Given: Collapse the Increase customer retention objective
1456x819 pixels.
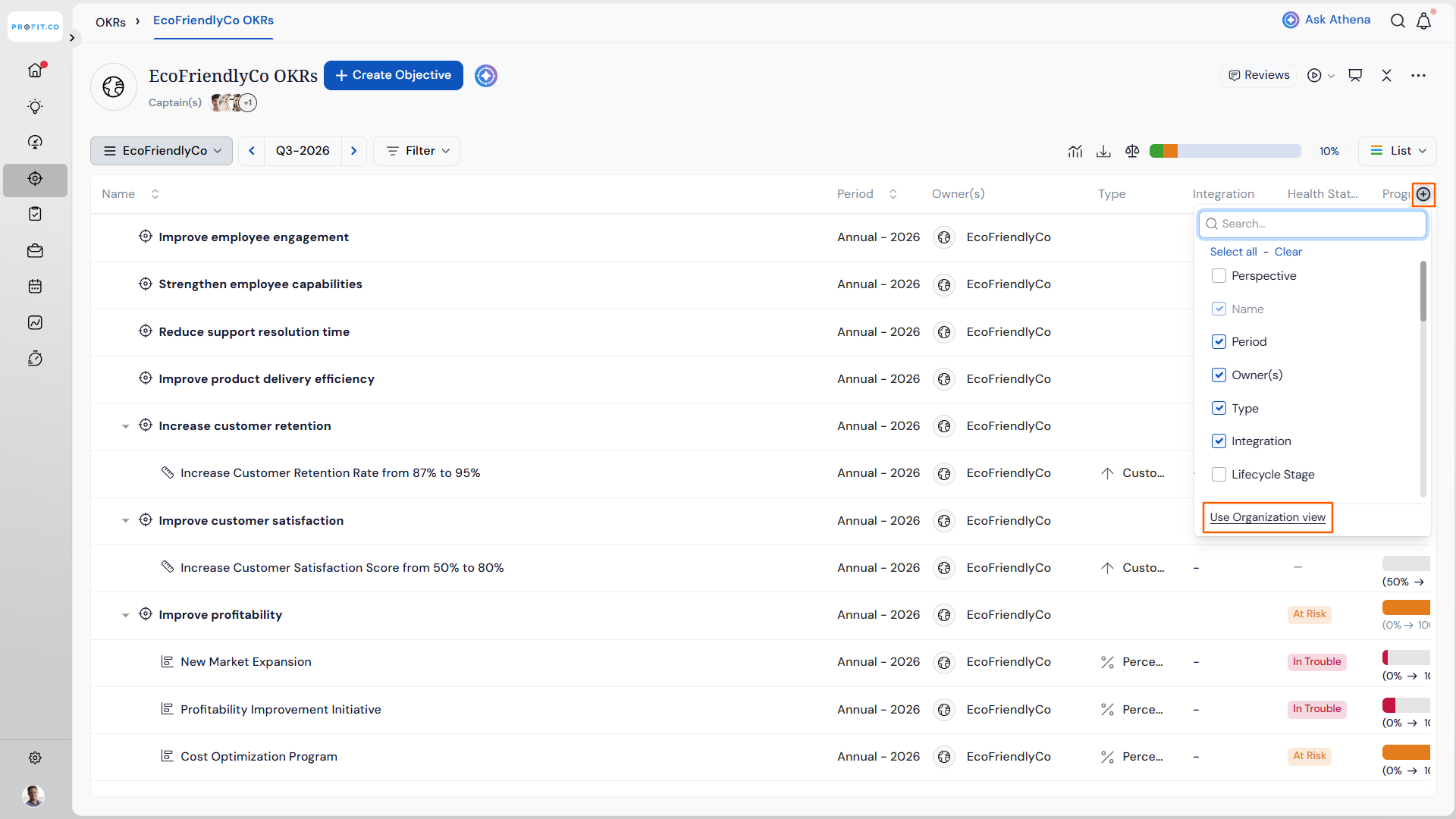Looking at the screenshot, I should pos(125,426).
